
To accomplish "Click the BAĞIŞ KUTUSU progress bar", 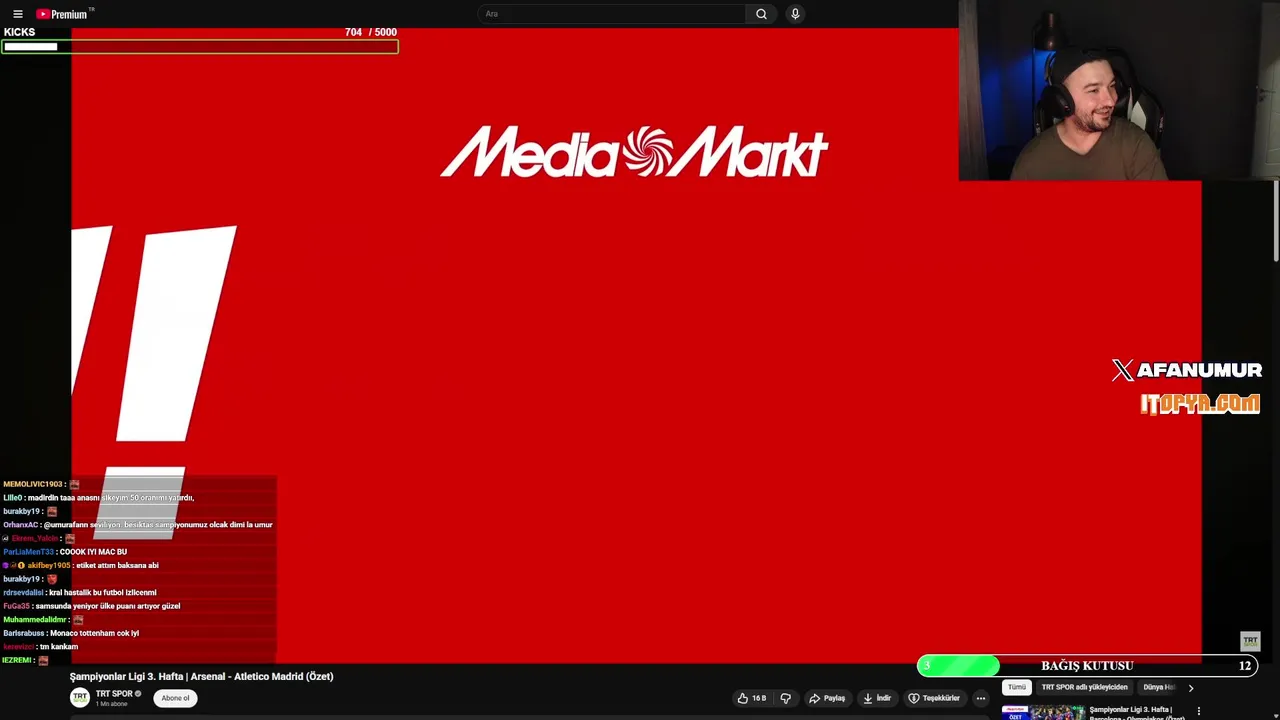I will click(1087, 666).
